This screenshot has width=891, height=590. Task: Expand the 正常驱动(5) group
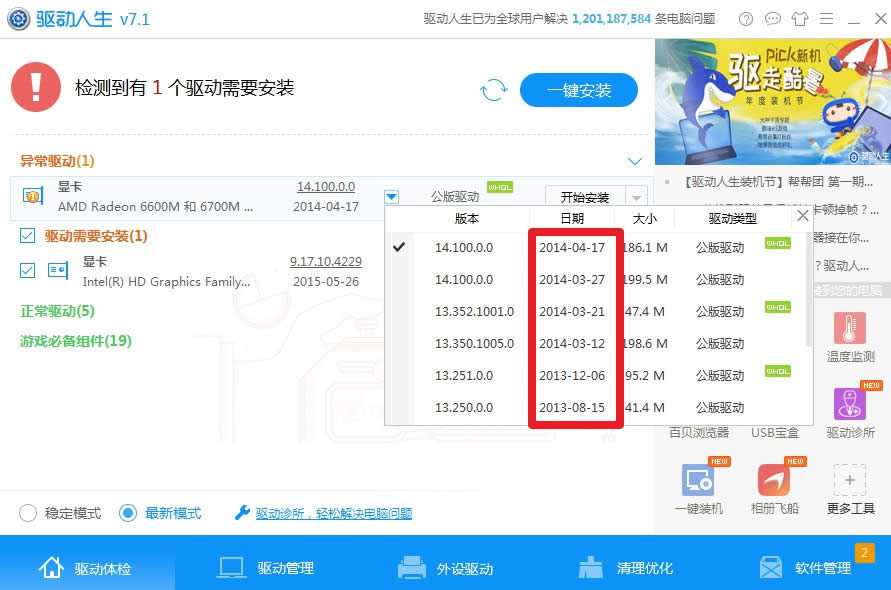click(x=57, y=311)
